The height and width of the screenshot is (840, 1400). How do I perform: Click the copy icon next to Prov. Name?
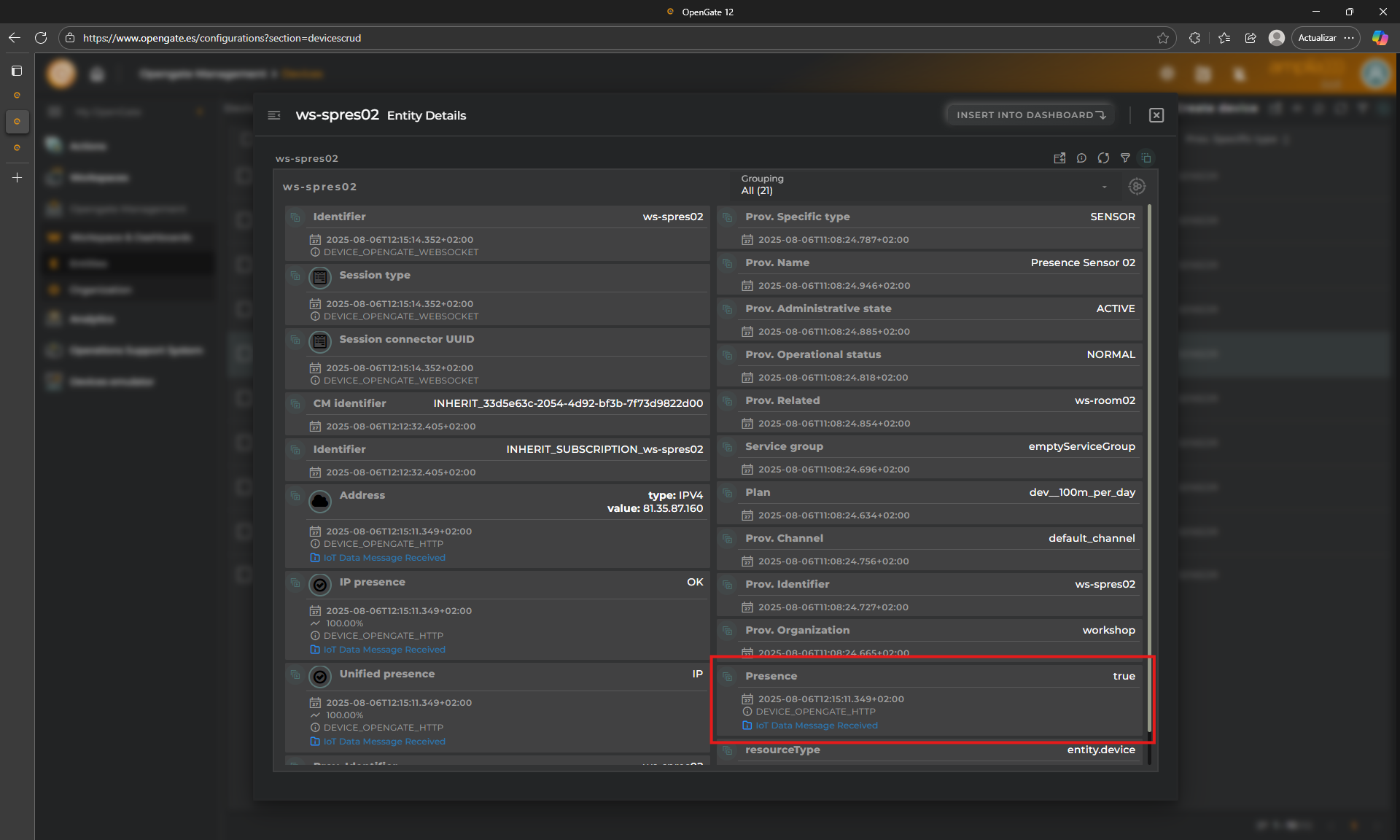pyautogui.click(x=727, y=263)
